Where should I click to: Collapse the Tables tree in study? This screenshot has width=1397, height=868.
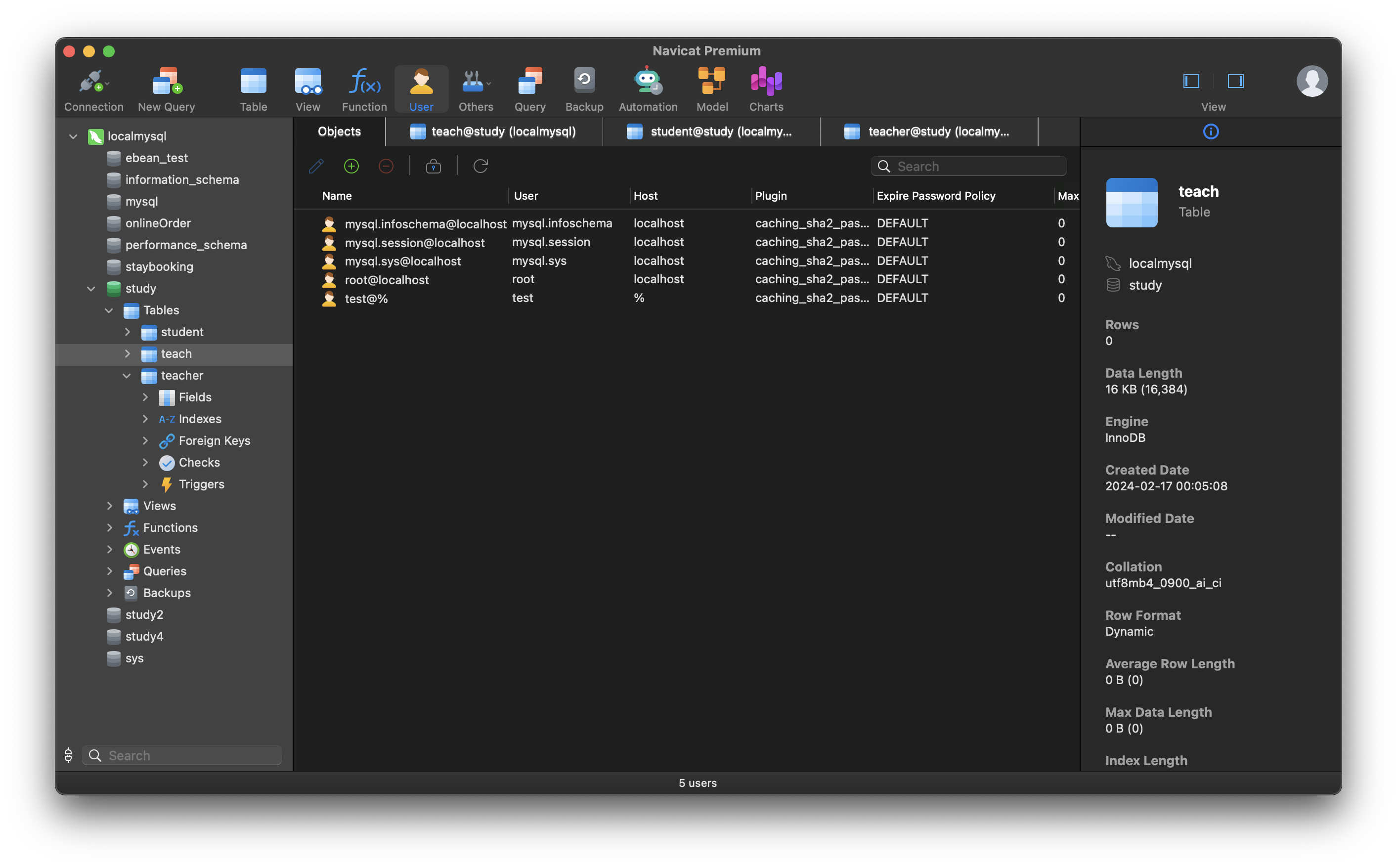coord(109,309)
